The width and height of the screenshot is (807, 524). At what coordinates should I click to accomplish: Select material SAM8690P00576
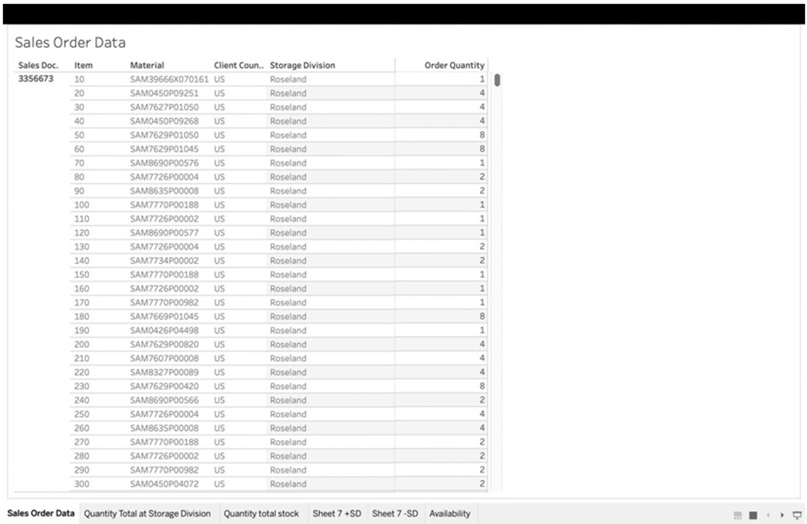pyautogui.click(x=164, y=163)
